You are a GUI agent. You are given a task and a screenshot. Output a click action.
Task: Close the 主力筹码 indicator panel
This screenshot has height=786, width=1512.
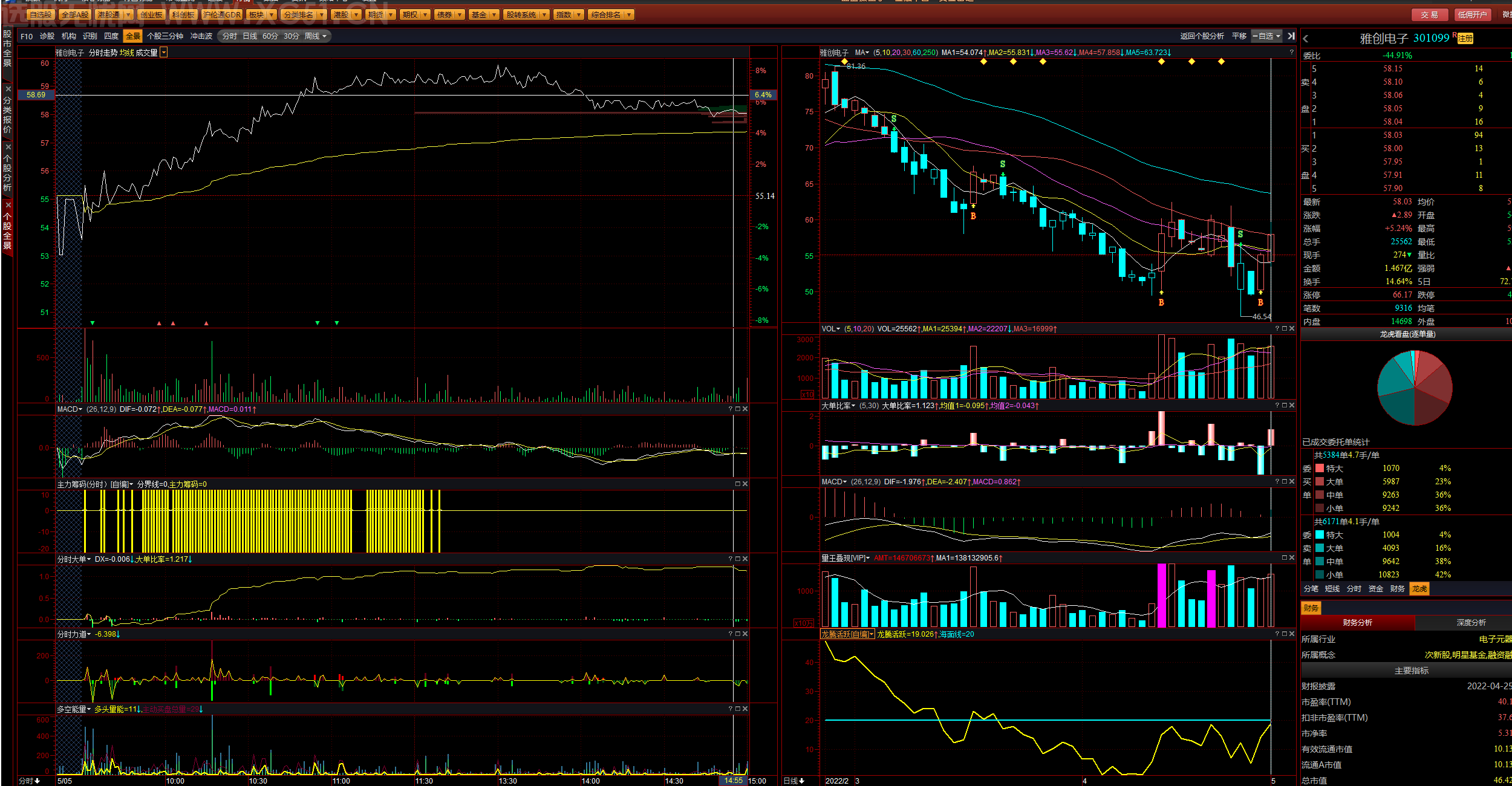click(745, 484)
